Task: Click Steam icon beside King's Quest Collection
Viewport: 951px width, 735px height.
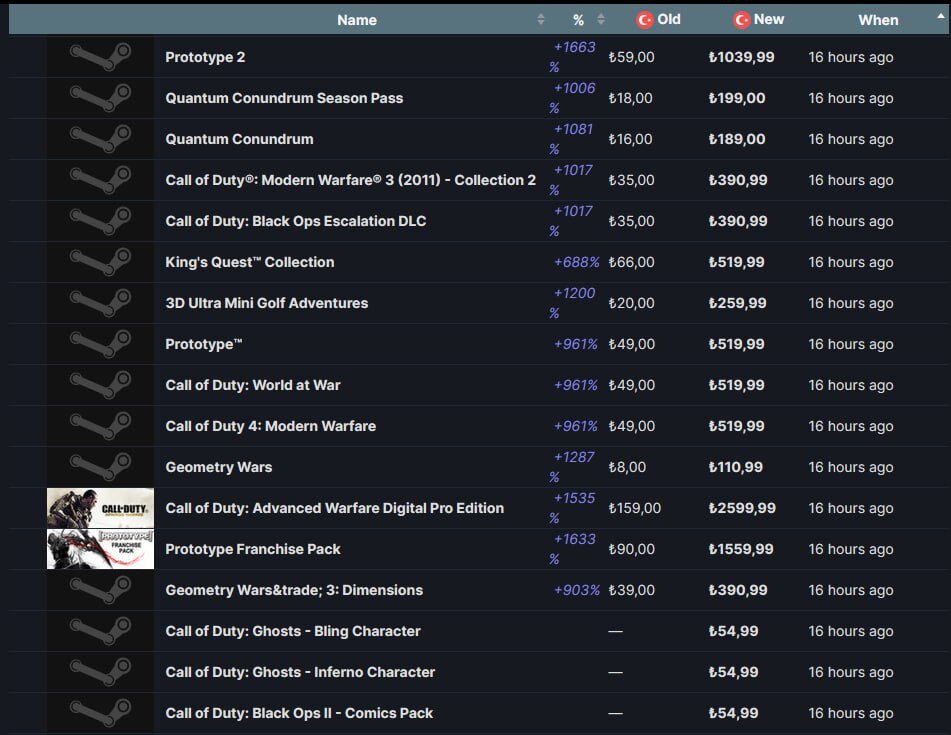Action: tap(100, 262)
